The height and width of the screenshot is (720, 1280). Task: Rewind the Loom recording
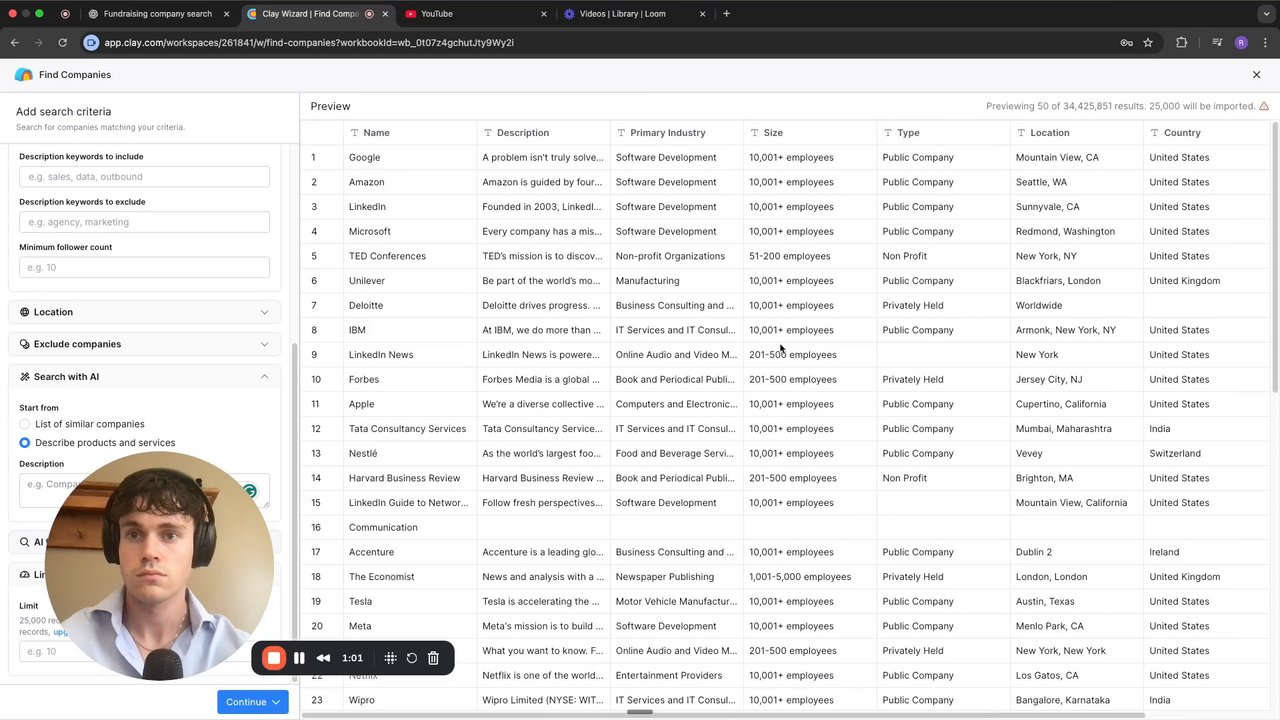tap(323, 658)
